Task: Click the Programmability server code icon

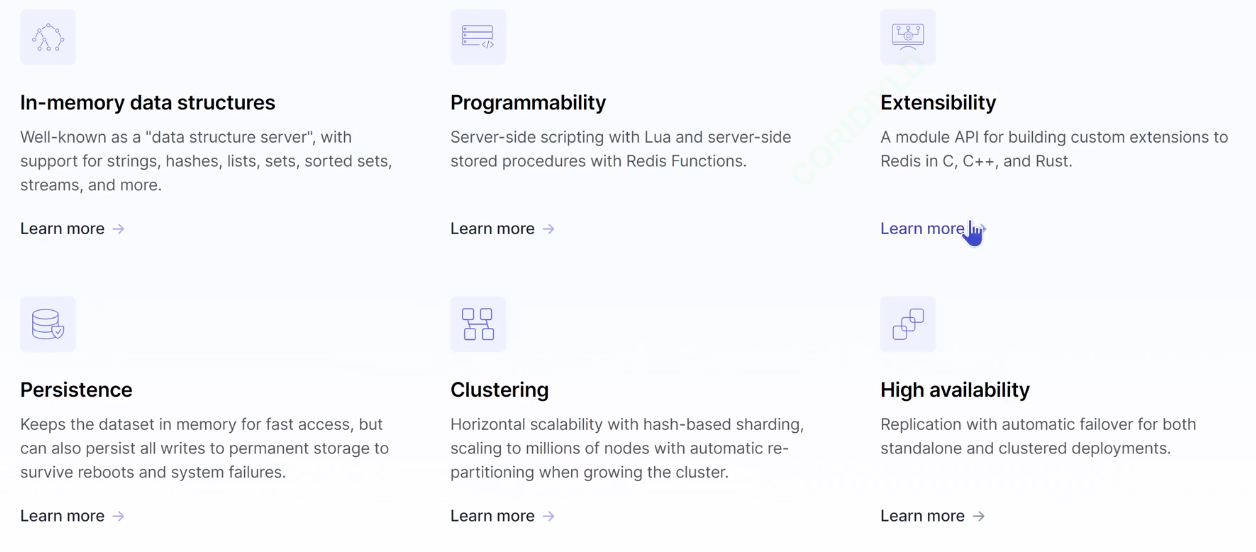Action: (478, 37)
